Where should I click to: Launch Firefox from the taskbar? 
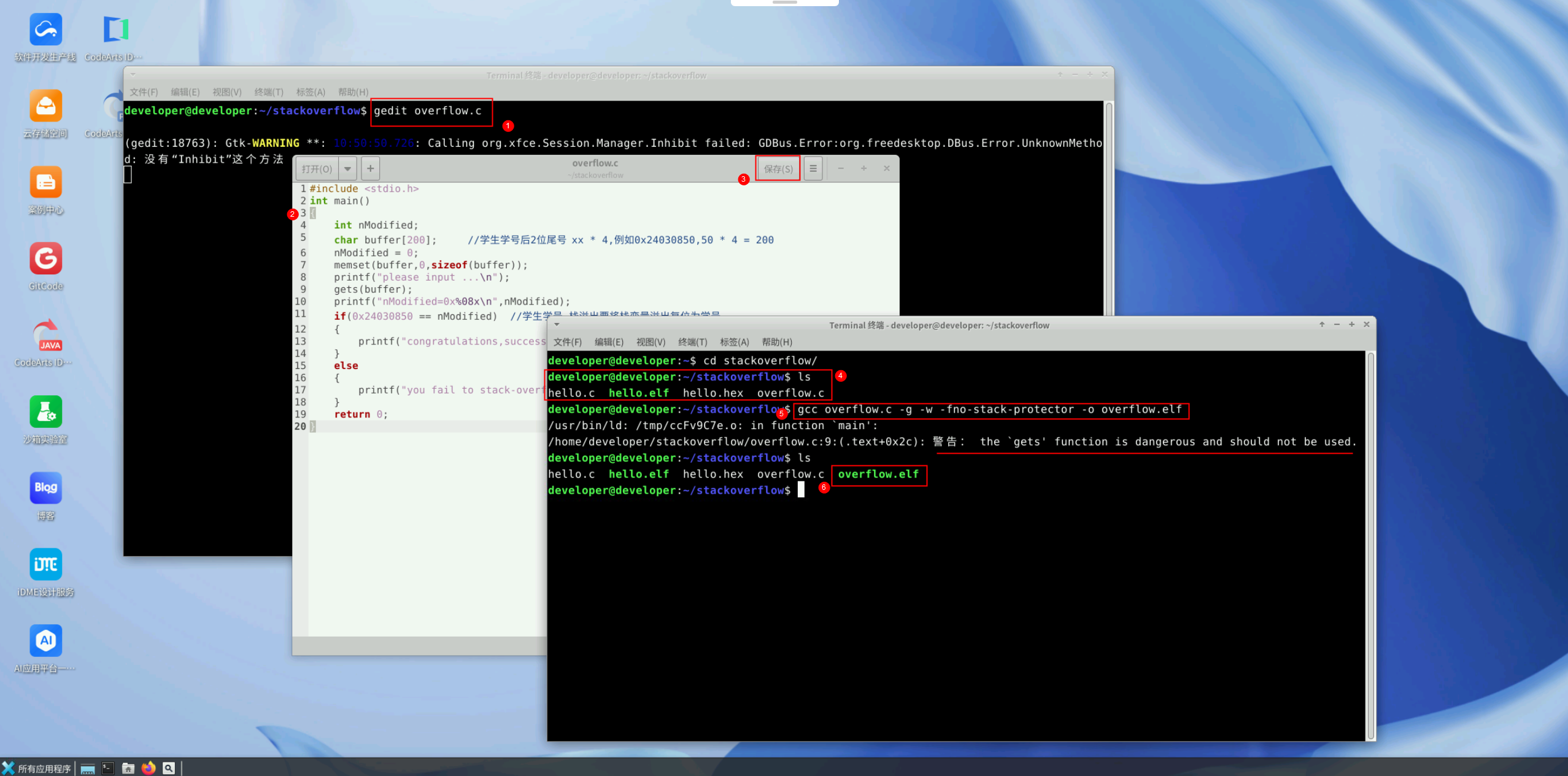149,768
